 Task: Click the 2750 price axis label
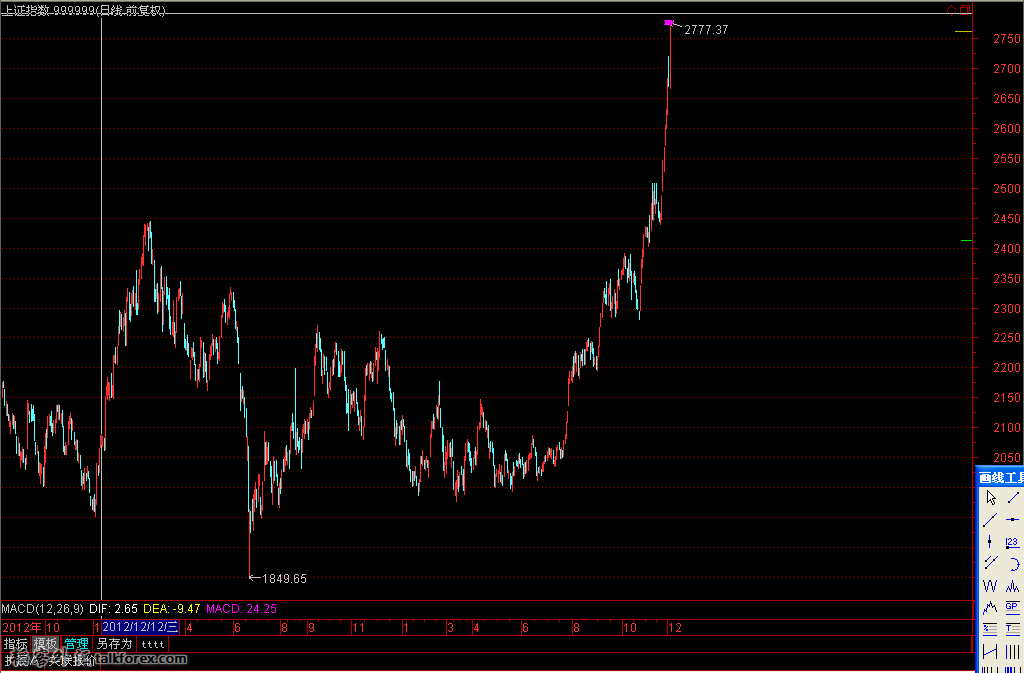pos(1006,39)
